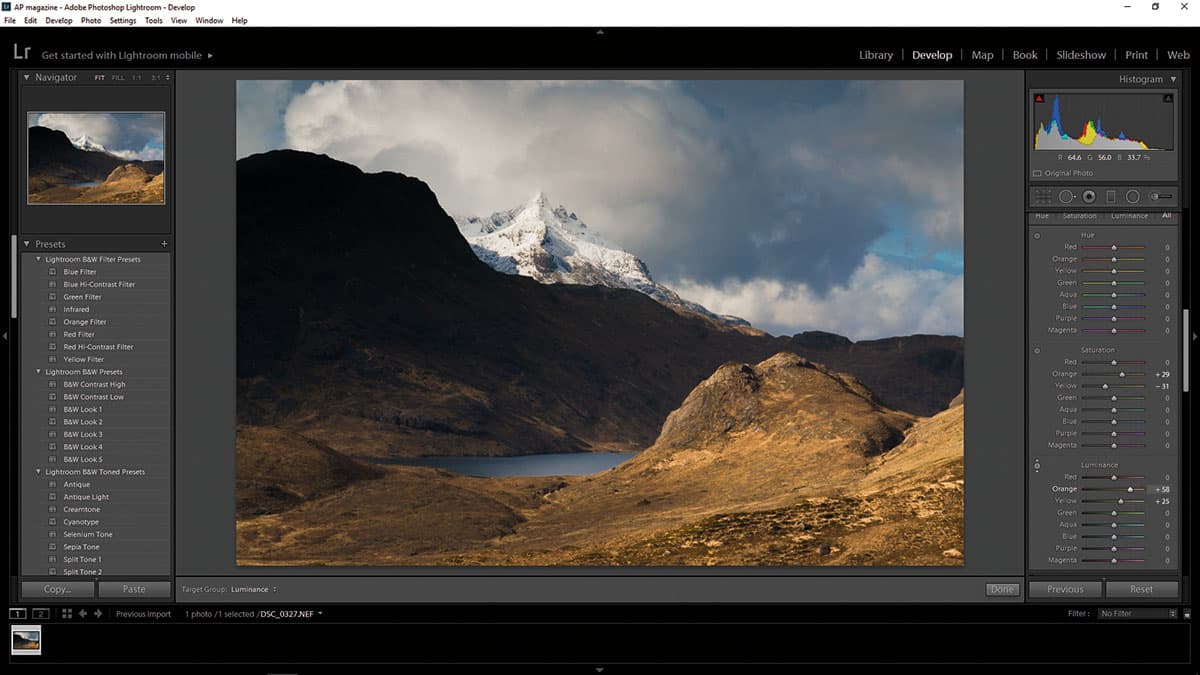The height and width of the screenshot is (675, 1200).
Task: Select the filmstrip photo thumbnail
Action: tap(26, 640)
